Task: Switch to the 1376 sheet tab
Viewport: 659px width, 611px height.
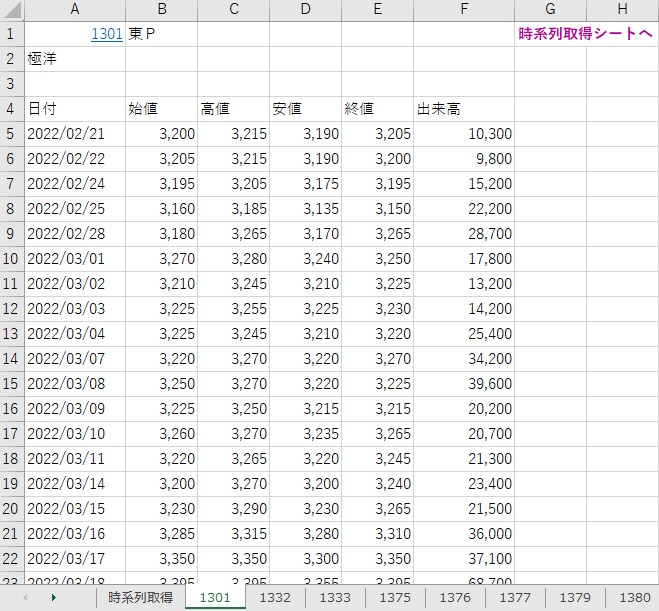Action: (455, 597)
